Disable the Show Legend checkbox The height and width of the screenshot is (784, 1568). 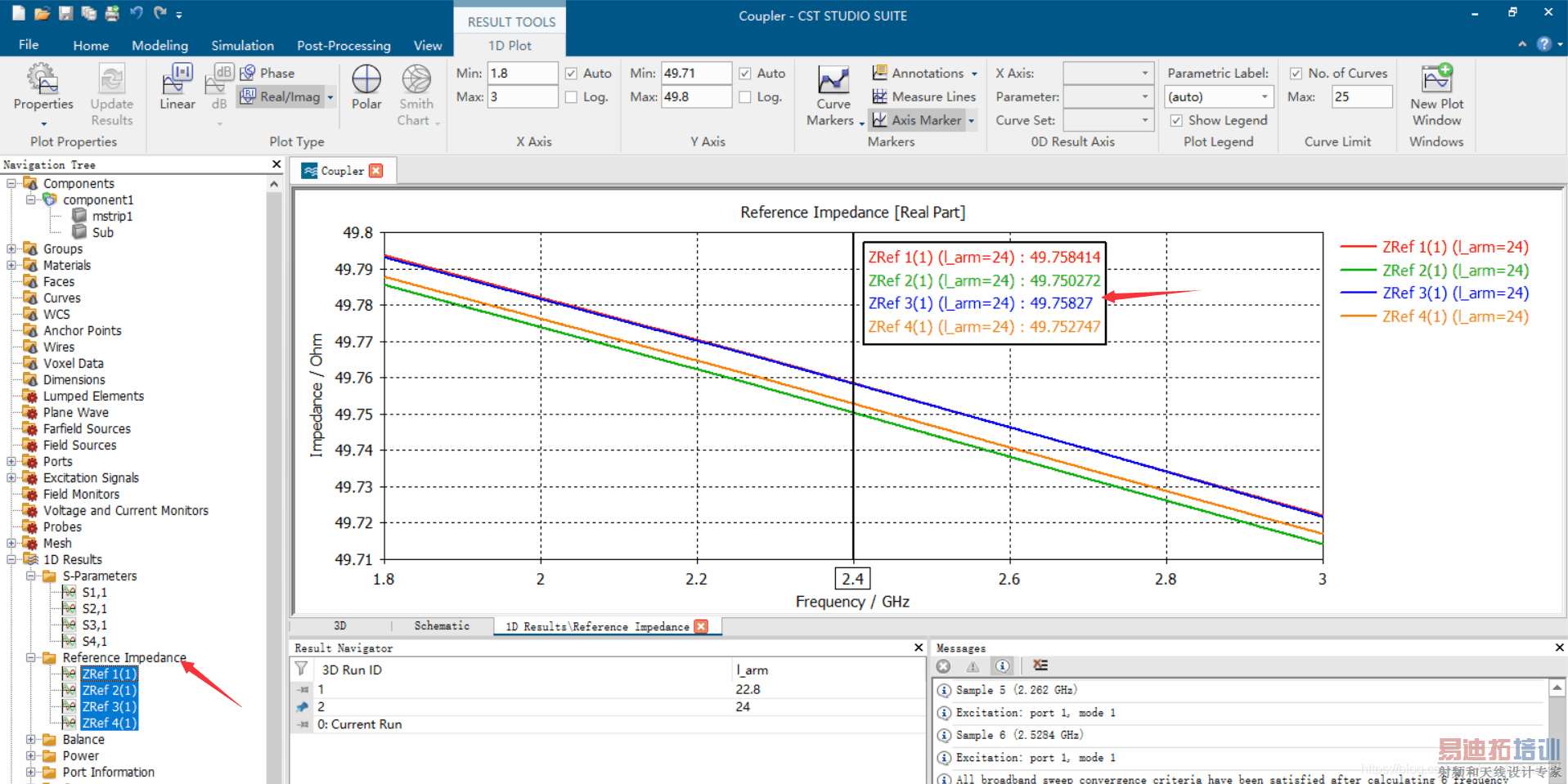(x=1176, y=120)
